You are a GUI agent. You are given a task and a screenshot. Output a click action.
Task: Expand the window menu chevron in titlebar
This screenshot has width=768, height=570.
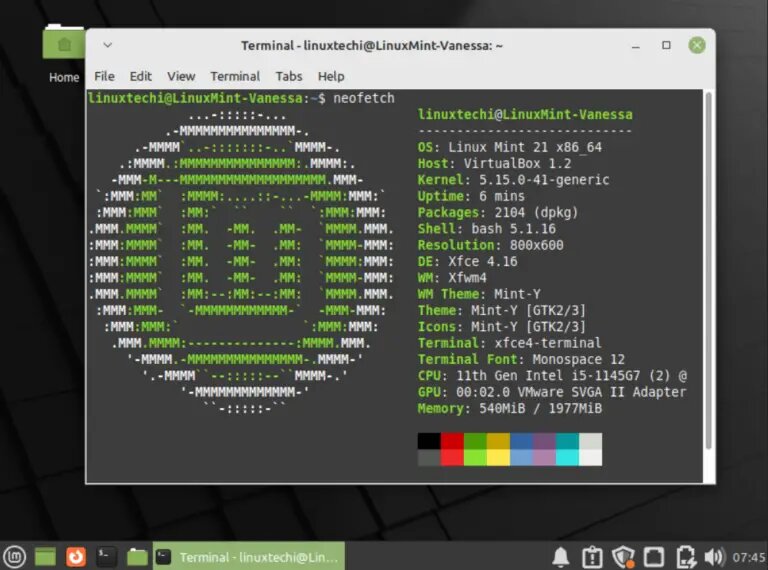click(108, 45)
